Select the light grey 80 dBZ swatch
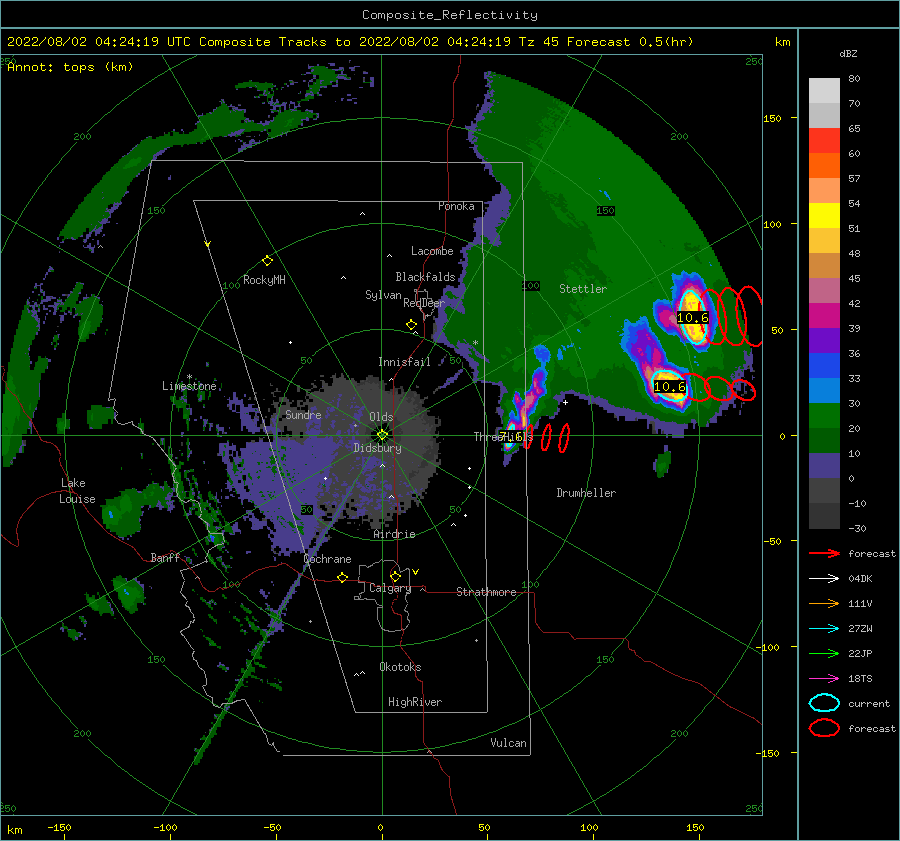 824,91
